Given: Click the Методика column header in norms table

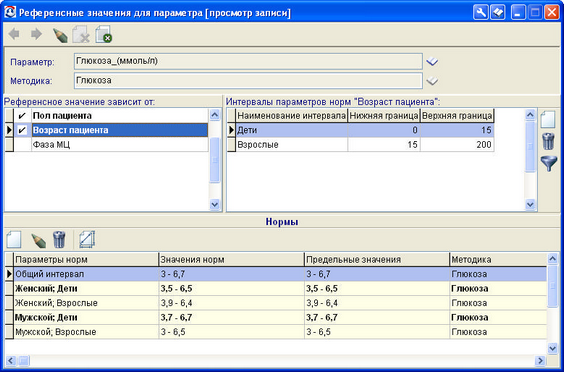Looking at the screenshot, I should (498, 259).
